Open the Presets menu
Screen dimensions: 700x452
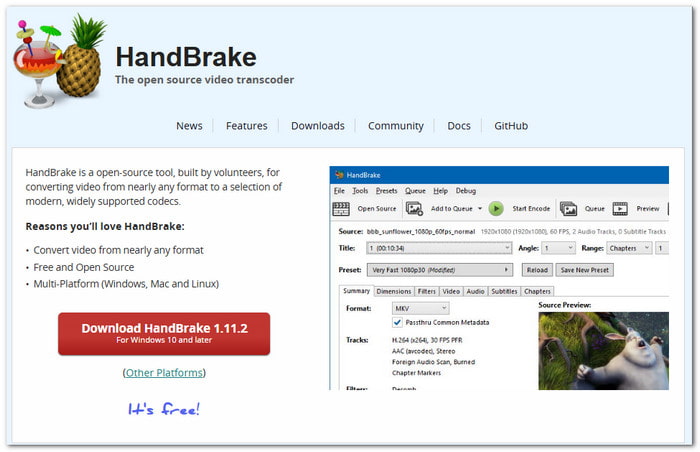click(386, 191)
